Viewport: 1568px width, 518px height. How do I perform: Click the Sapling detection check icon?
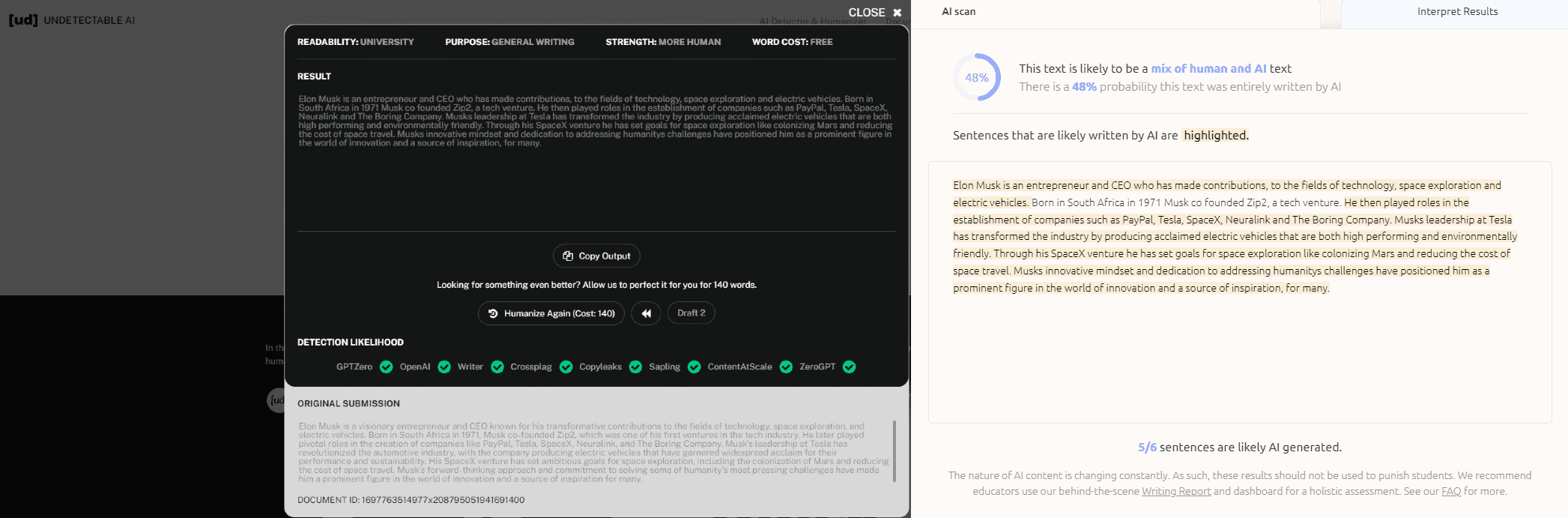coord(694,367)
